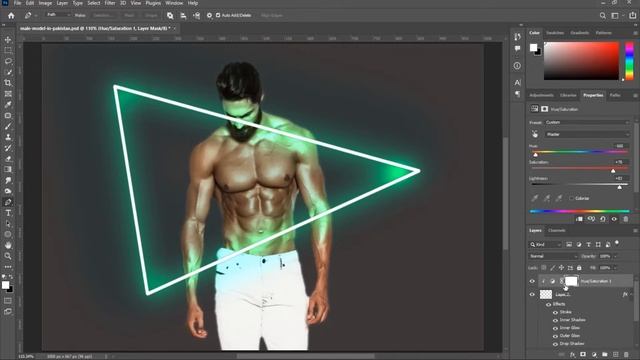Viewport: 640px width, 360px height.
Task: Select the Move tool
Action: click(8, 40)
